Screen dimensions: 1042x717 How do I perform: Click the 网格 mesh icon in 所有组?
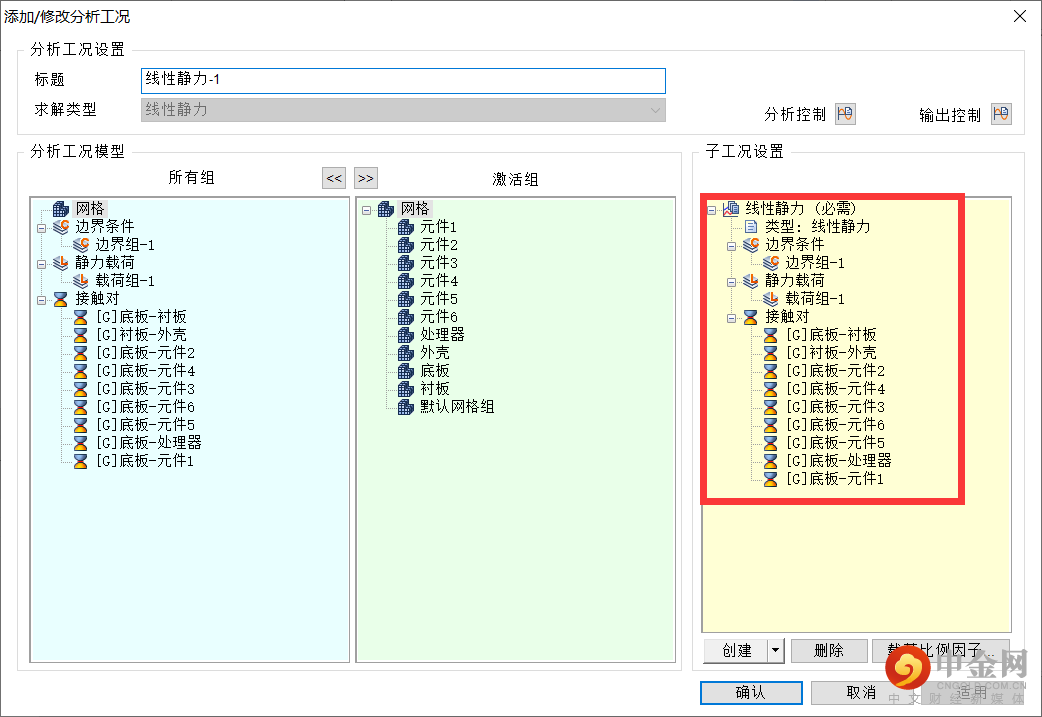pos(60,209)
